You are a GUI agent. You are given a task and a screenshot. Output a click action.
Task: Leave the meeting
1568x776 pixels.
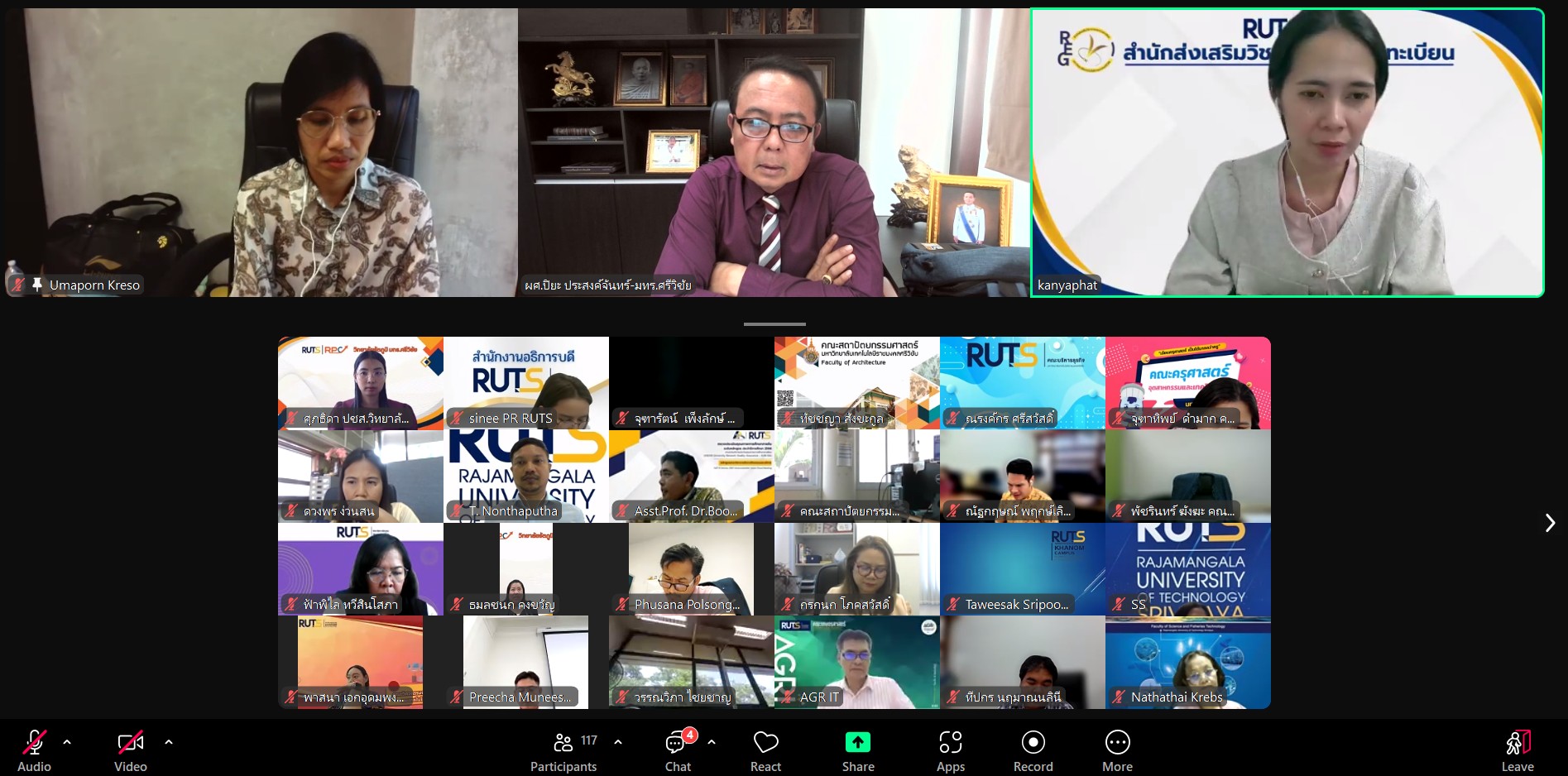[1518, 750]
